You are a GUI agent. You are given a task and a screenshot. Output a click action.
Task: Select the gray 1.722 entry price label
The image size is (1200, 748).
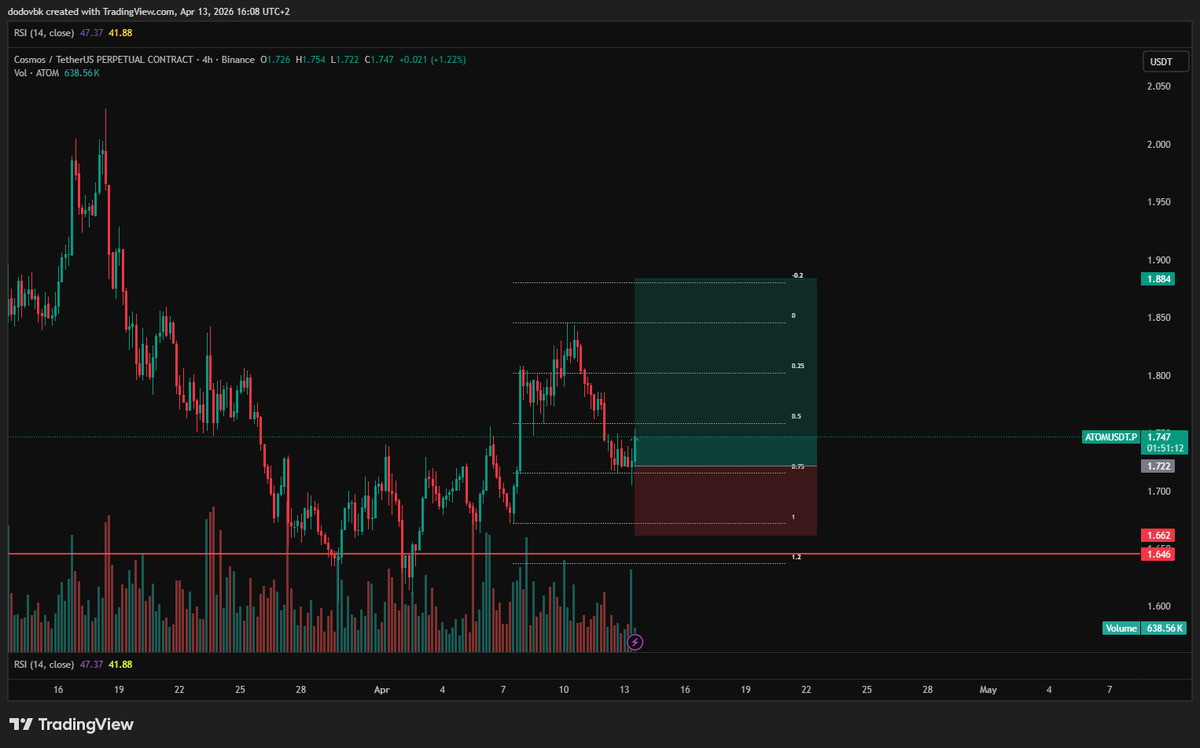(x=1157, y=467)
